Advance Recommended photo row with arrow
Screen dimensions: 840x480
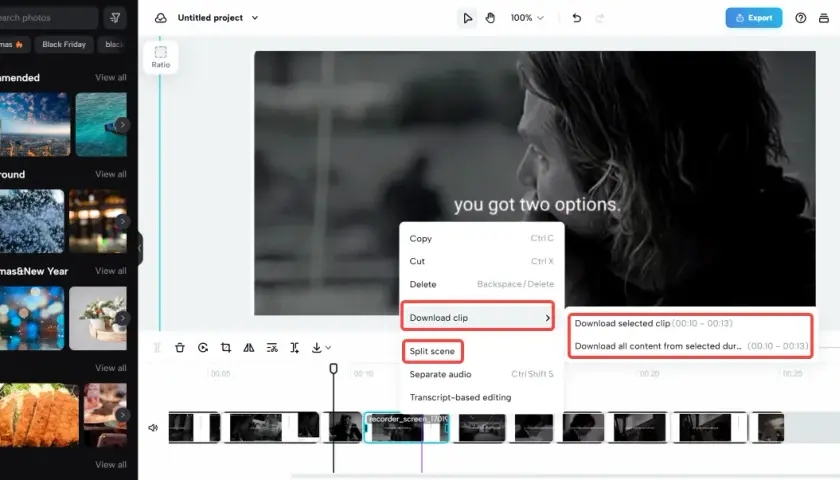(122, 125)
